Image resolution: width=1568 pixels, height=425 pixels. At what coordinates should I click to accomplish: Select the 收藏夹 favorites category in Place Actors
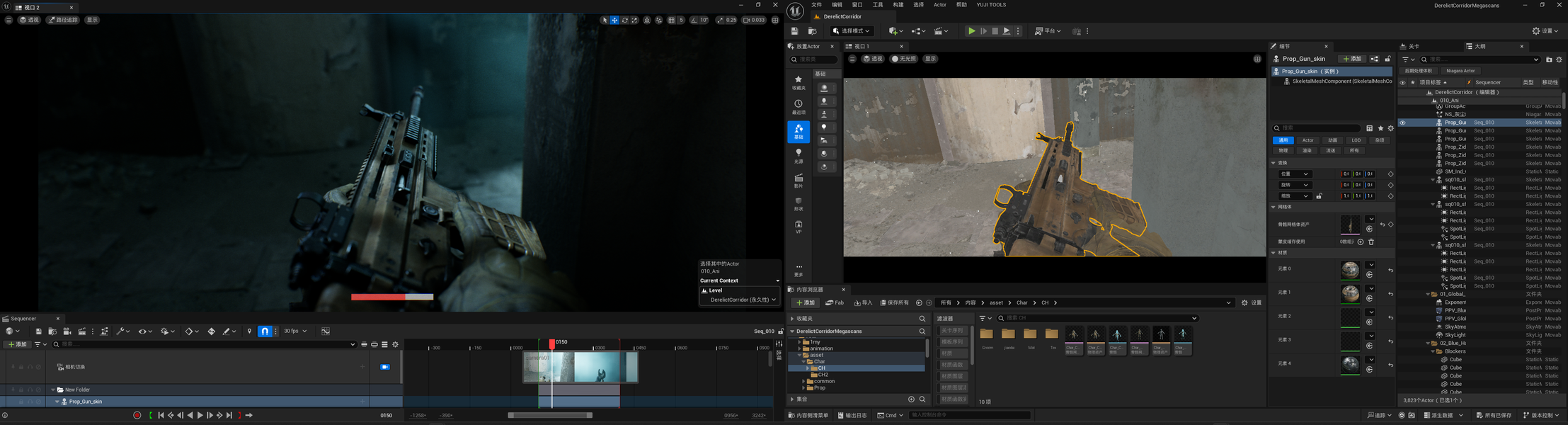click(x=799, y=83)
